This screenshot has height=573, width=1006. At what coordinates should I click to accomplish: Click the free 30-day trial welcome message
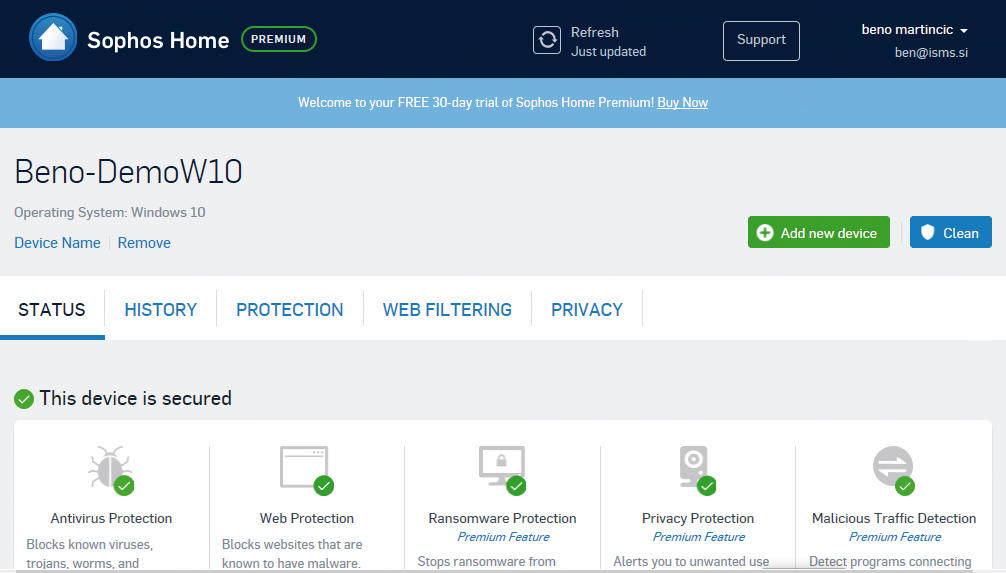475,103
